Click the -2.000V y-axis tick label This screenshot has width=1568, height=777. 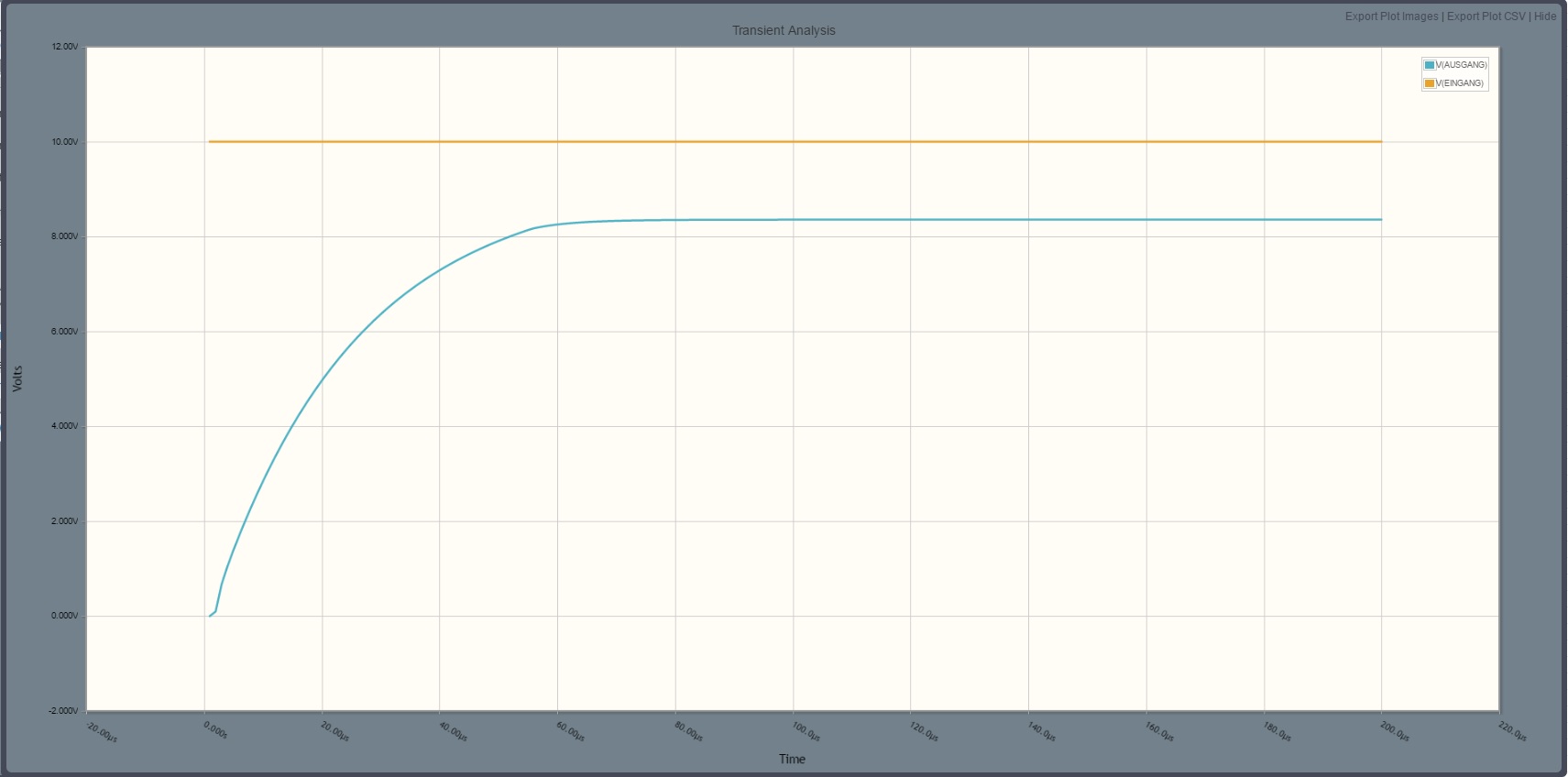[x=63, y=711]
